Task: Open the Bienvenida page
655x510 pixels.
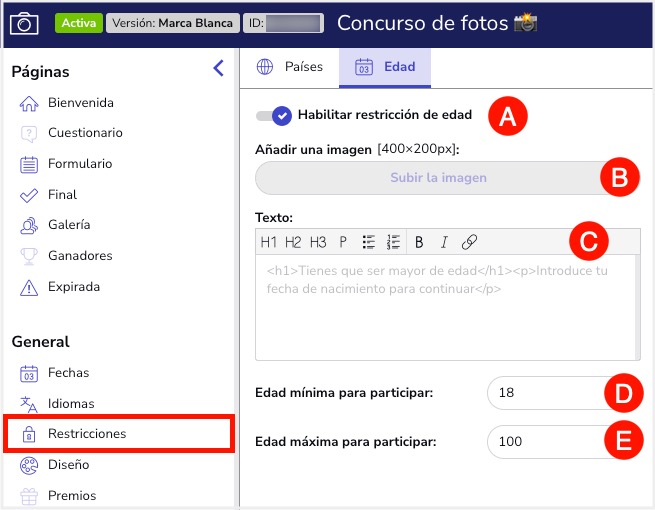Action: [80, 103]
